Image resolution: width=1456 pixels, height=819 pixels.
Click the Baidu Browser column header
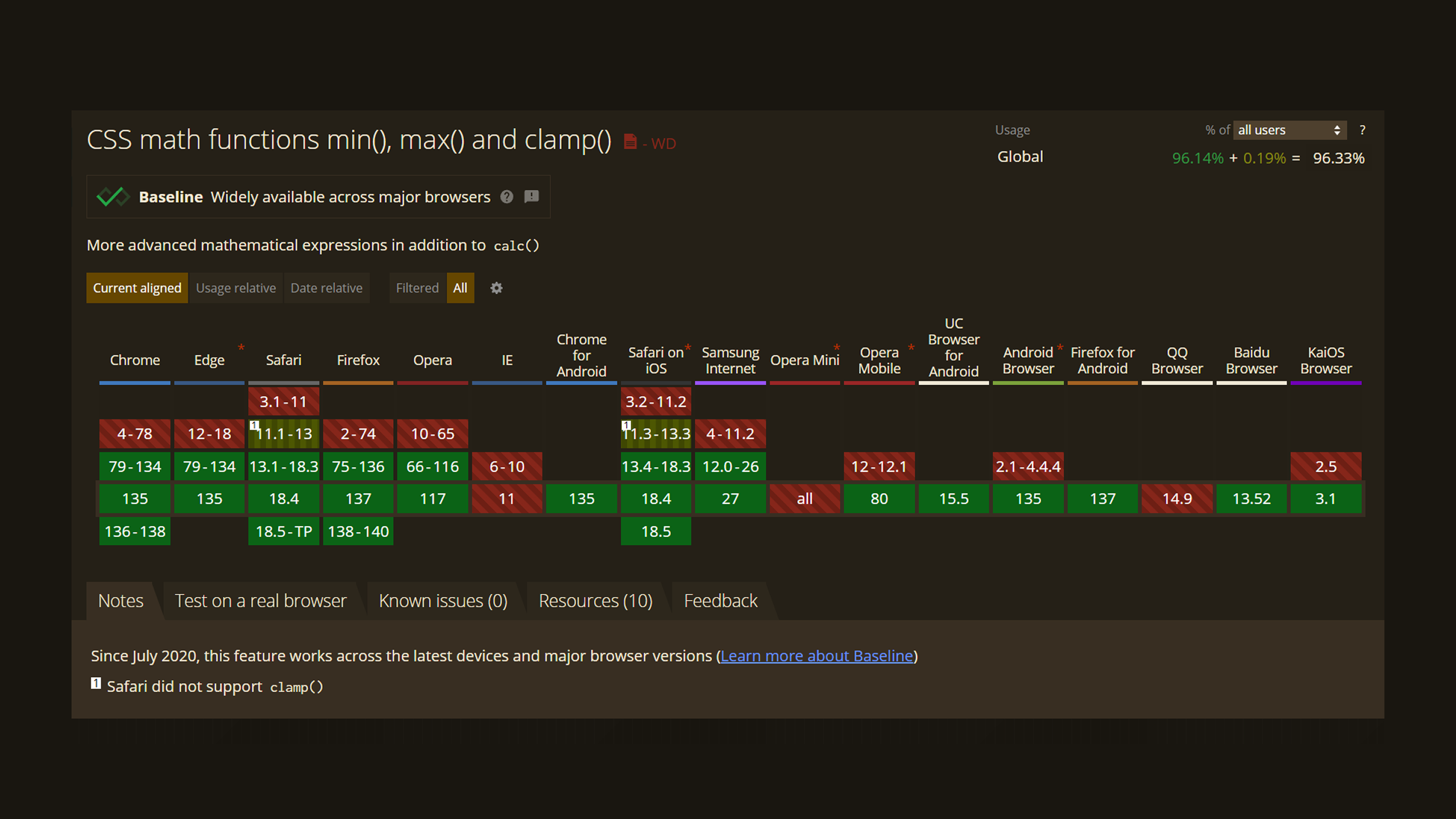click(x=1252, y=360)
